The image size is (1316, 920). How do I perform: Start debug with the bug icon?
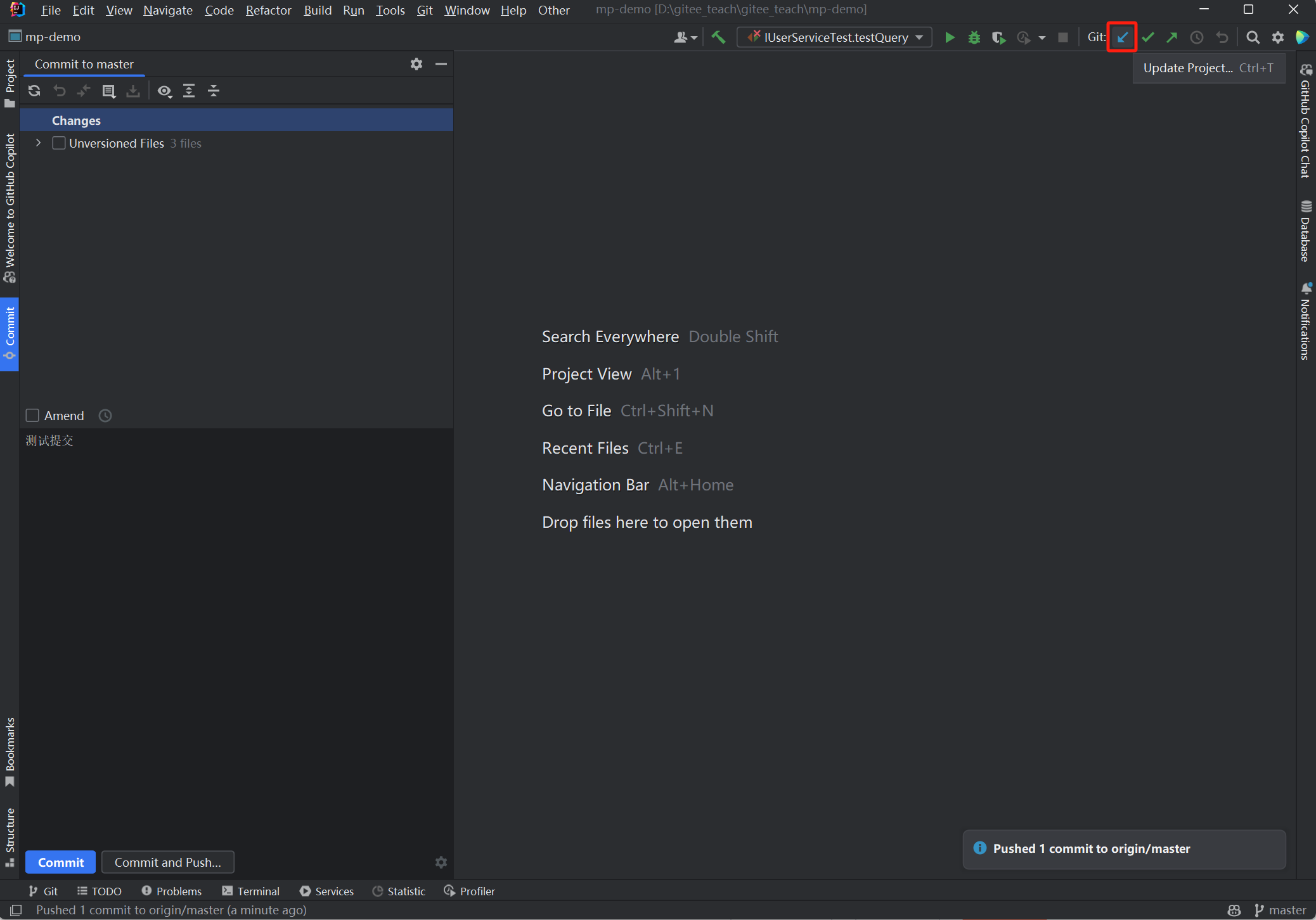[974, 37]
